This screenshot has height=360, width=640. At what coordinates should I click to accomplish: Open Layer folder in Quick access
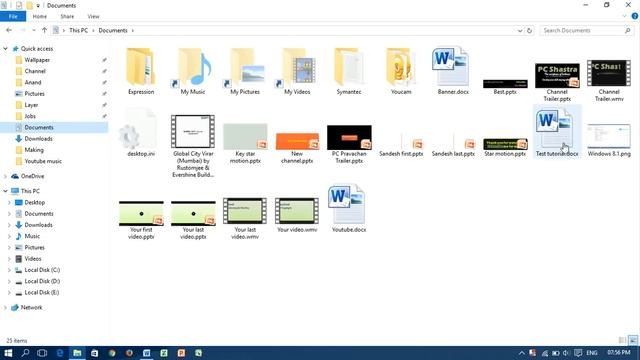point(31,105)
